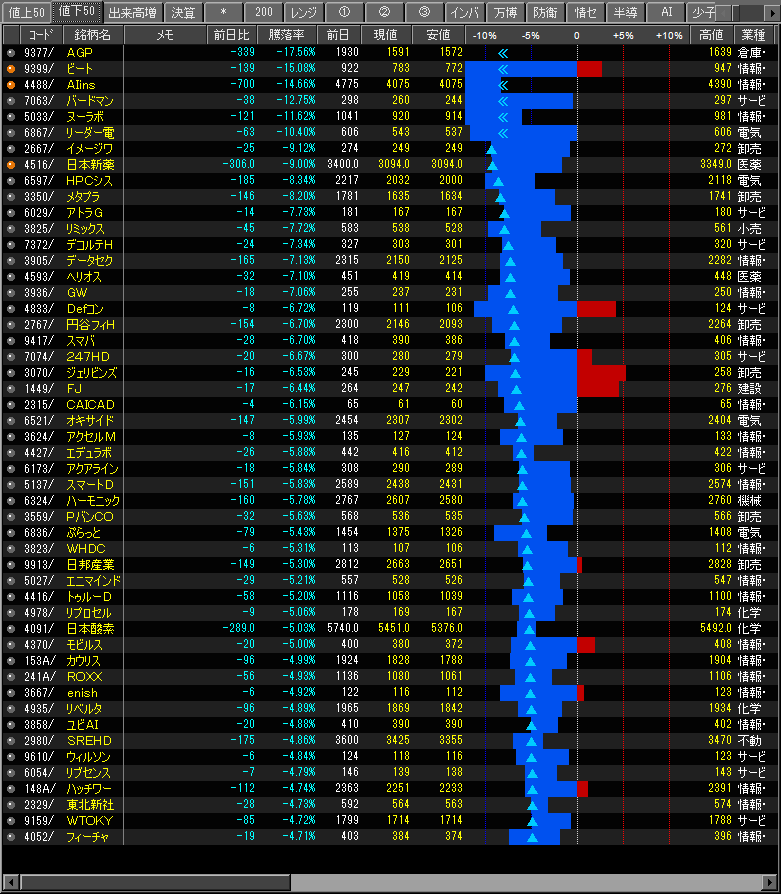Click the round marker beside 6597 HPCシス
This screenshot has height=894, width=781.
pyautogui.click(x=11, y=181)
